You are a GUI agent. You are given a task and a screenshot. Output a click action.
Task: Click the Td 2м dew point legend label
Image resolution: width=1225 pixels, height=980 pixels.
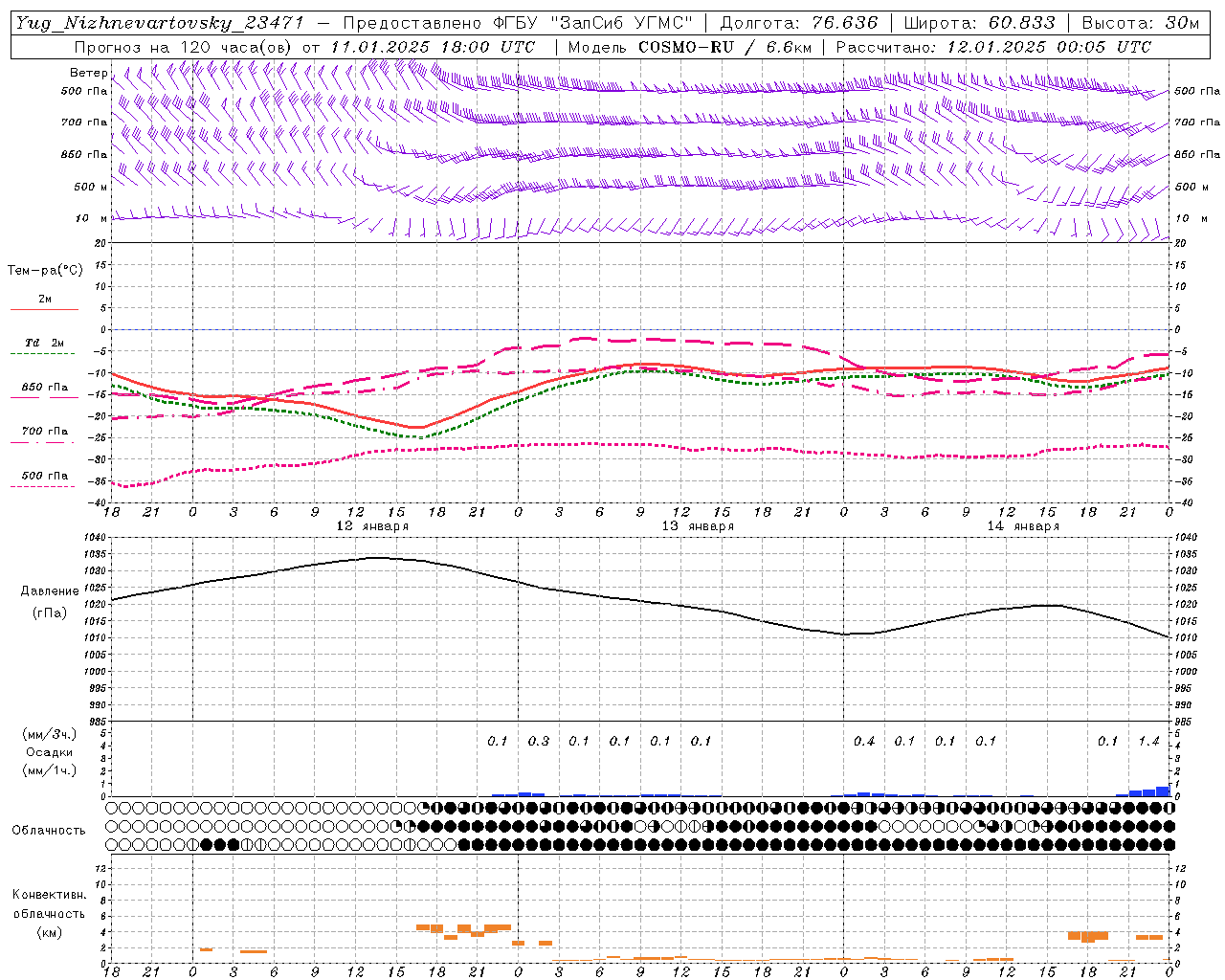point(44,343)
